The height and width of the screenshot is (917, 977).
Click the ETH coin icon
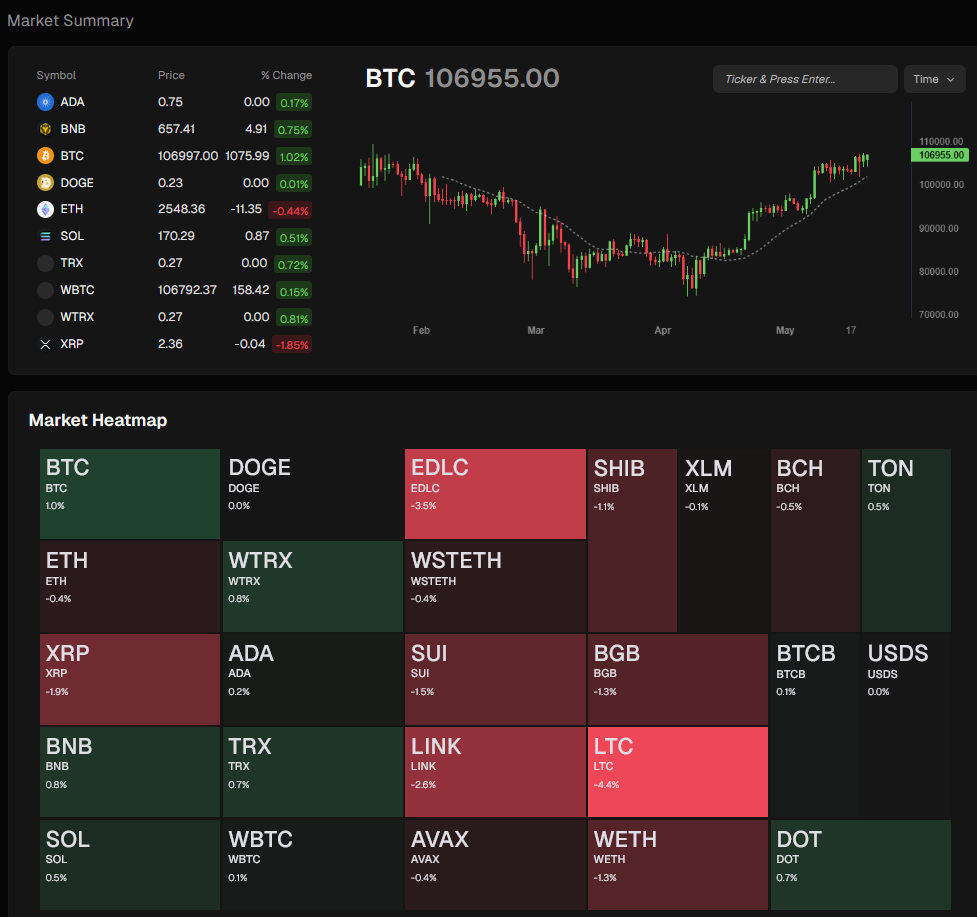point(45,209)
